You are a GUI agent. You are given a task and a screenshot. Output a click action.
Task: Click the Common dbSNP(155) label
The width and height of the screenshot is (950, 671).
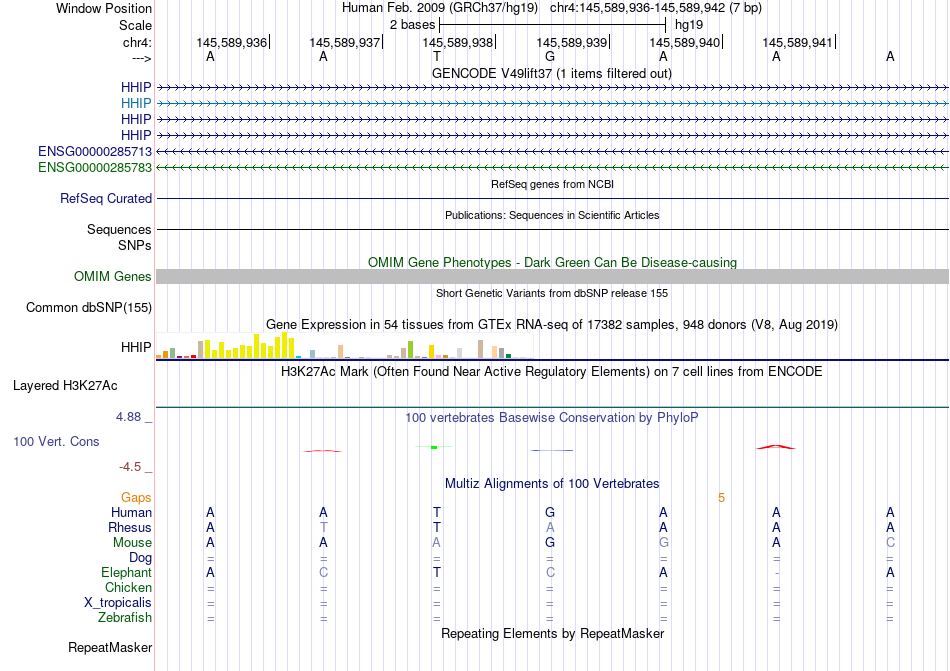[89, 308]
